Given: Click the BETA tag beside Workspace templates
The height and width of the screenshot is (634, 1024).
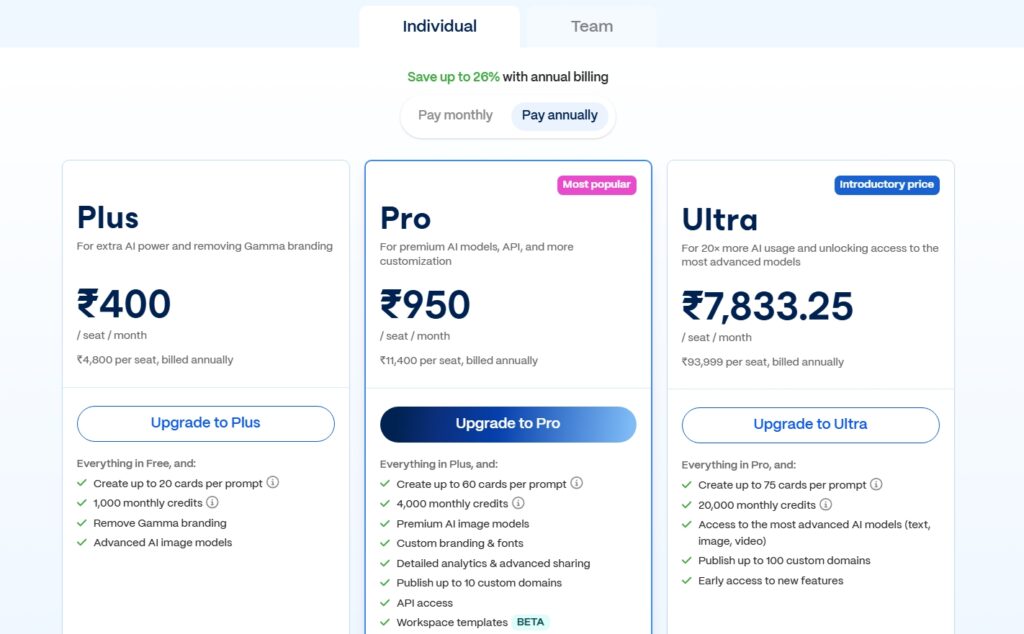Looking at the screenshot, I should [531, 622].
